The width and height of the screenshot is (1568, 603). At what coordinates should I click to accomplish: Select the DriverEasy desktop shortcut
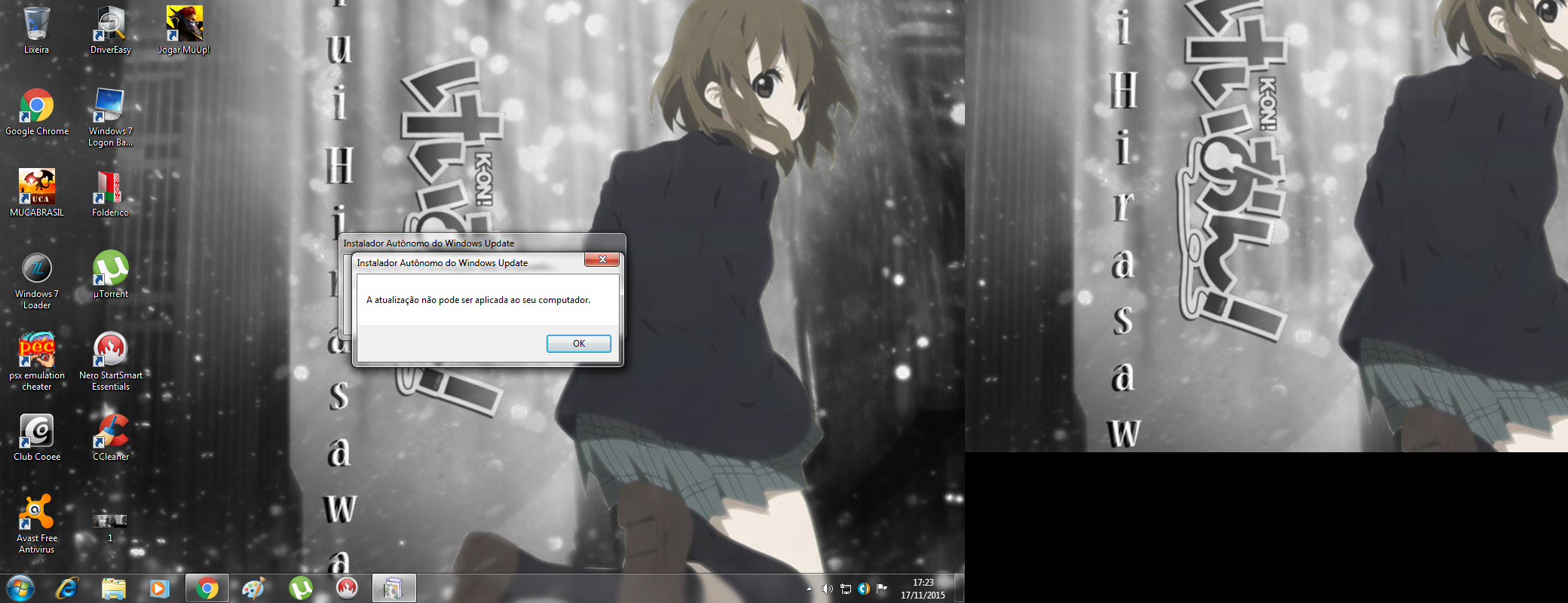pos(110,26)
